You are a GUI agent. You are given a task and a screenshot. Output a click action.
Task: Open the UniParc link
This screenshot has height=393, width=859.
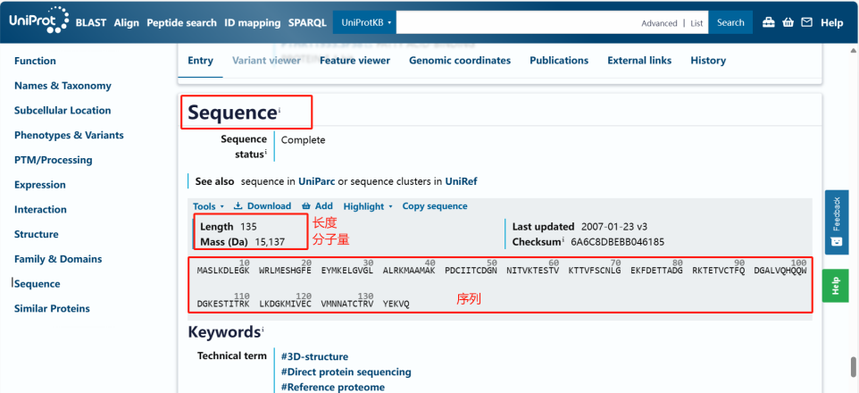coord(316,181)
